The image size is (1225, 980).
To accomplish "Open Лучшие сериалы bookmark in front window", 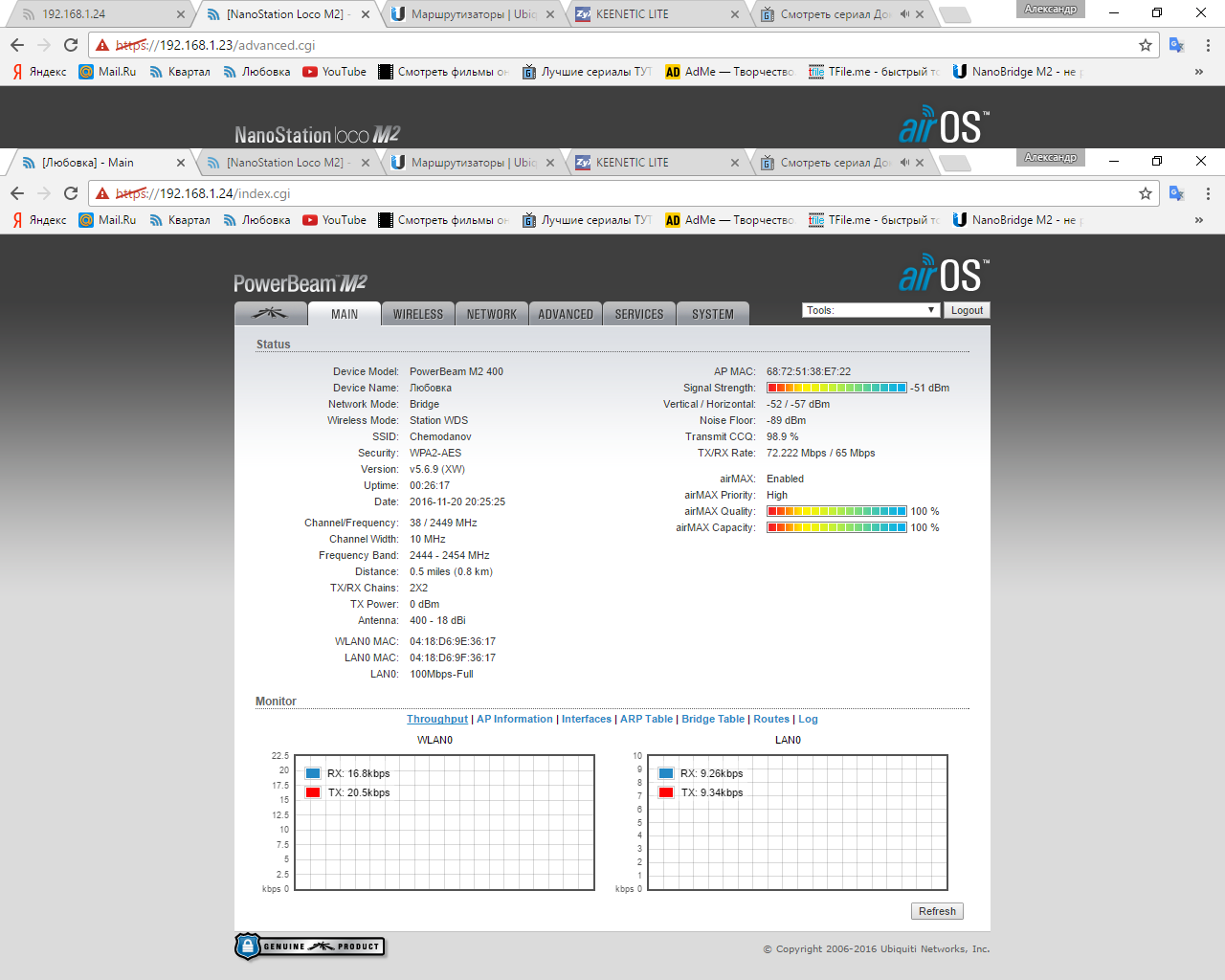I will pyautogui.click(x=587, y=220).
